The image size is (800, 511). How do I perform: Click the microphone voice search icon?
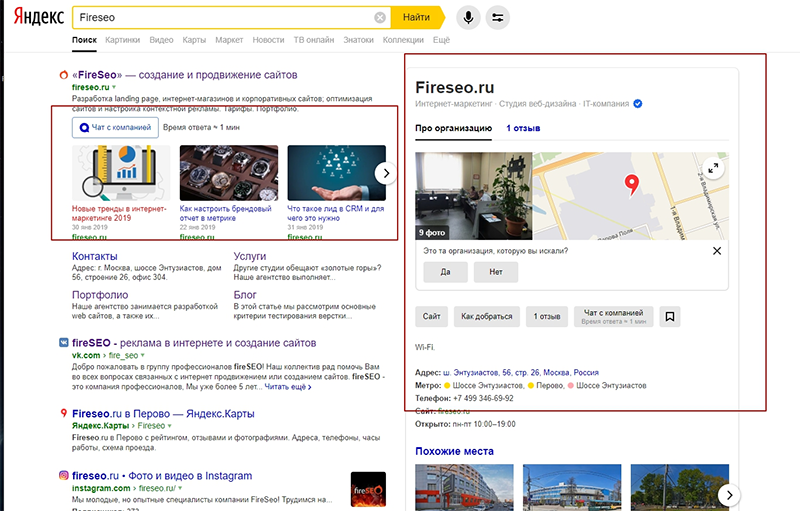[467, 18]
